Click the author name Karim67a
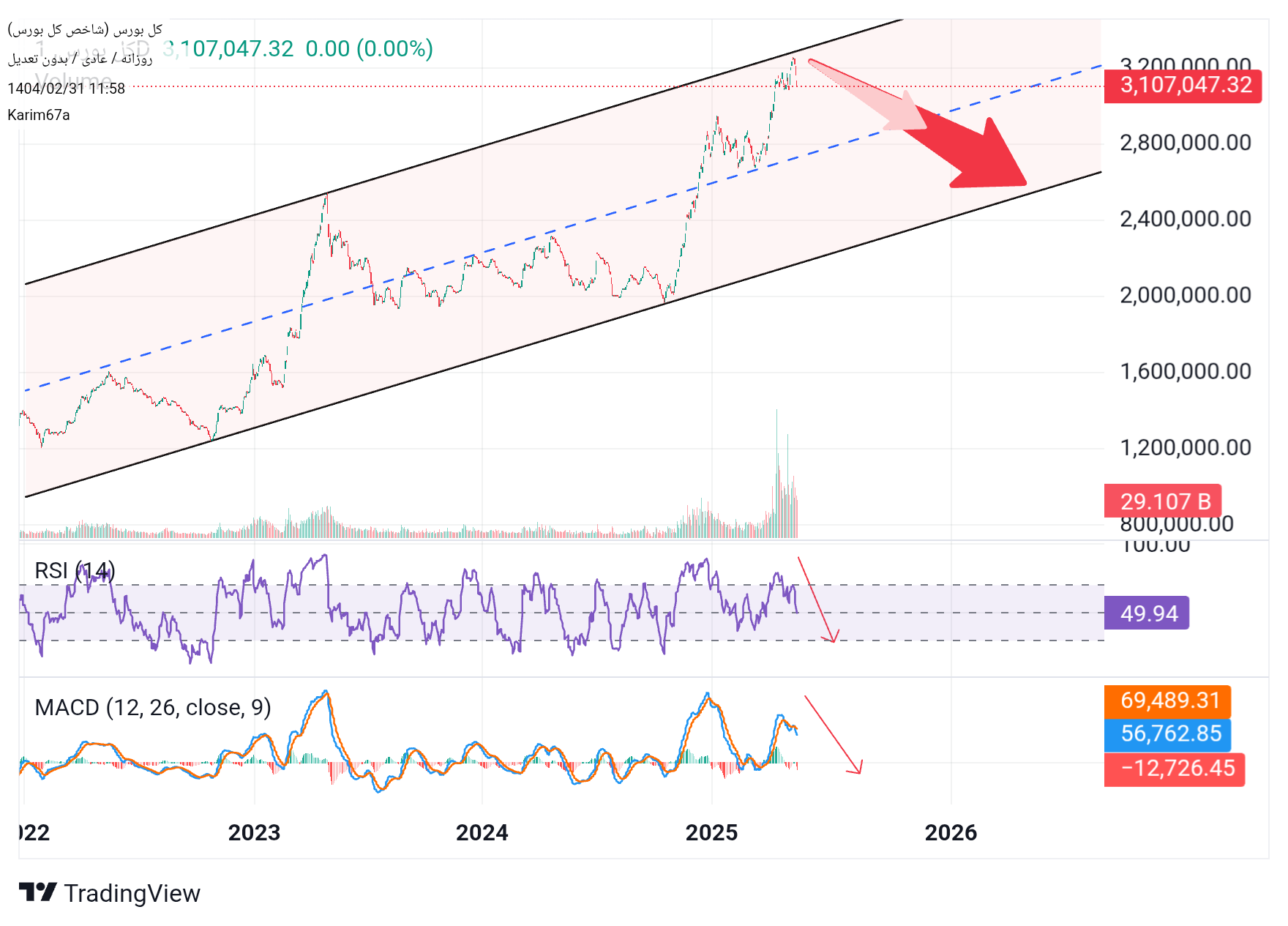This screenshot has height=926, width=1288. click(39, 115)
